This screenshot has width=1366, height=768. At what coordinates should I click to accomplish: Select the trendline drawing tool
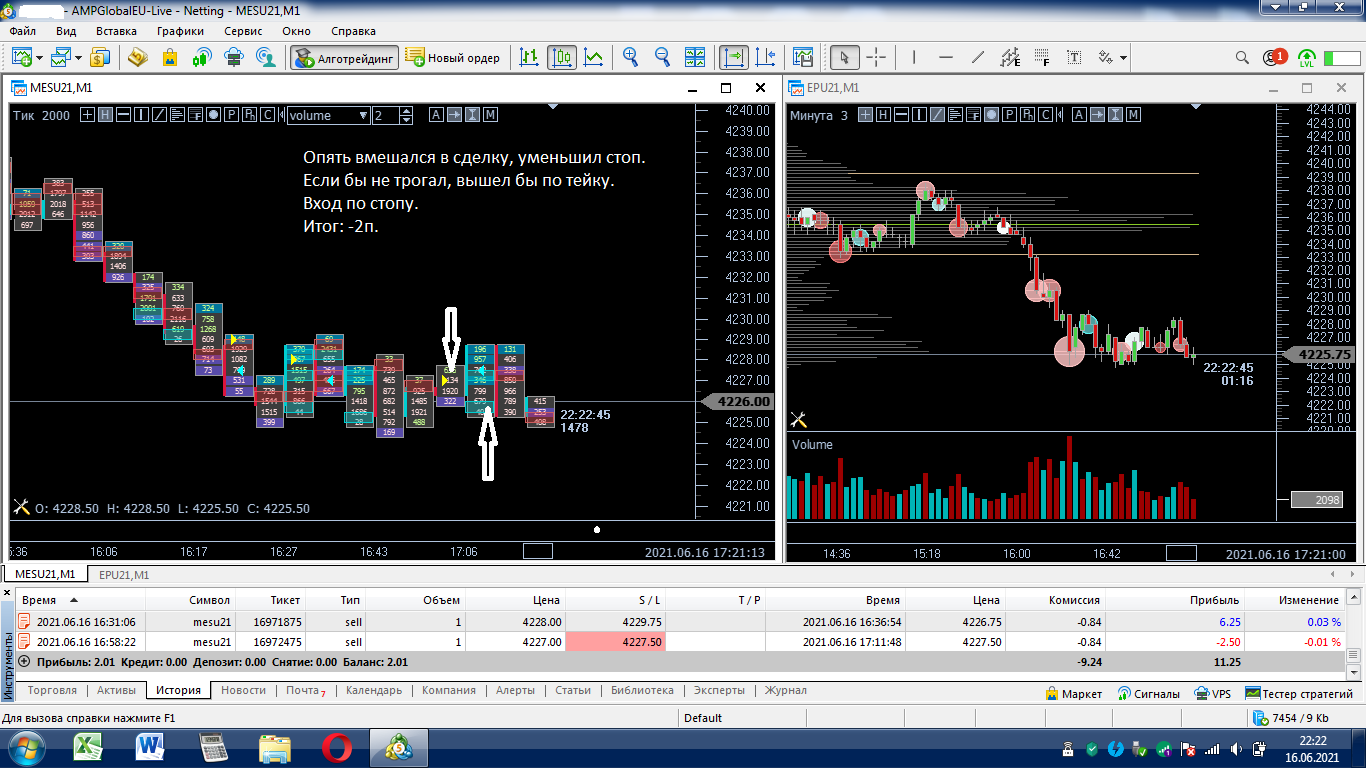(978, 57)
